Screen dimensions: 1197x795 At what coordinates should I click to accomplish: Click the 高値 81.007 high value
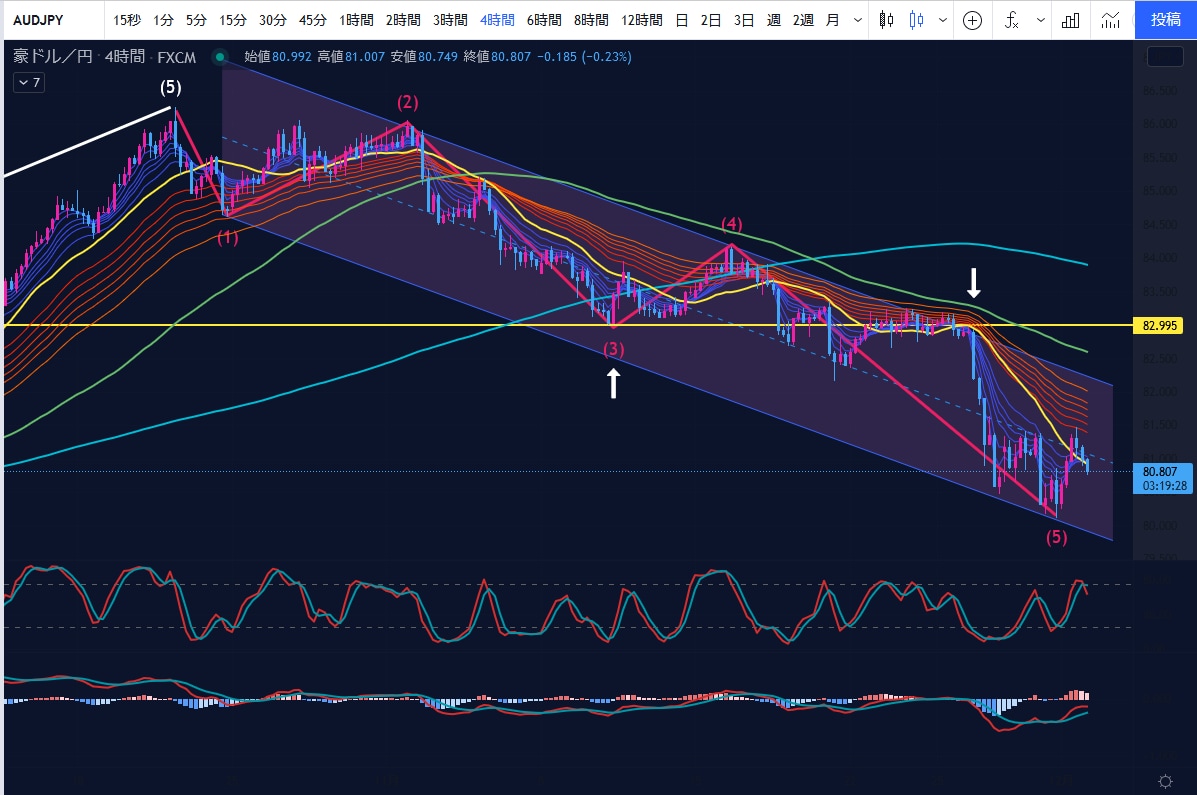pos(351,57)
